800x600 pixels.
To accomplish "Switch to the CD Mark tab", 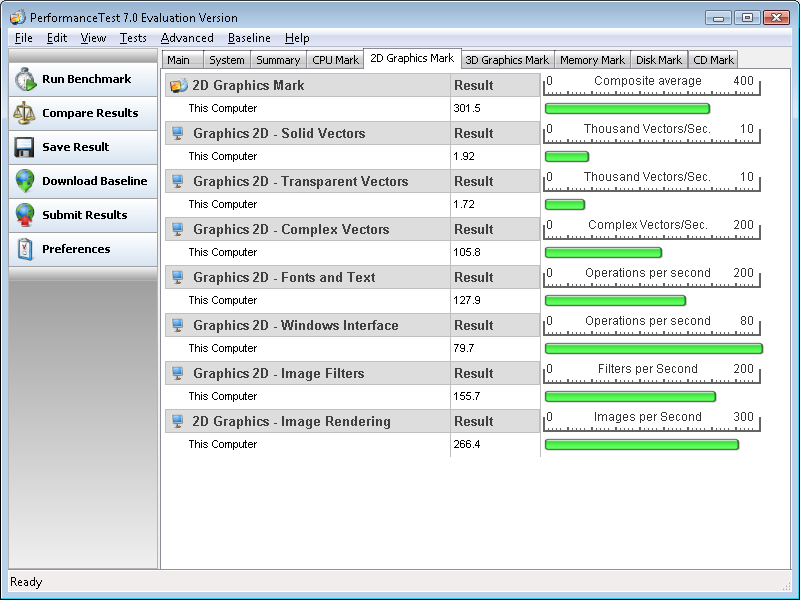I will (713, 60).
